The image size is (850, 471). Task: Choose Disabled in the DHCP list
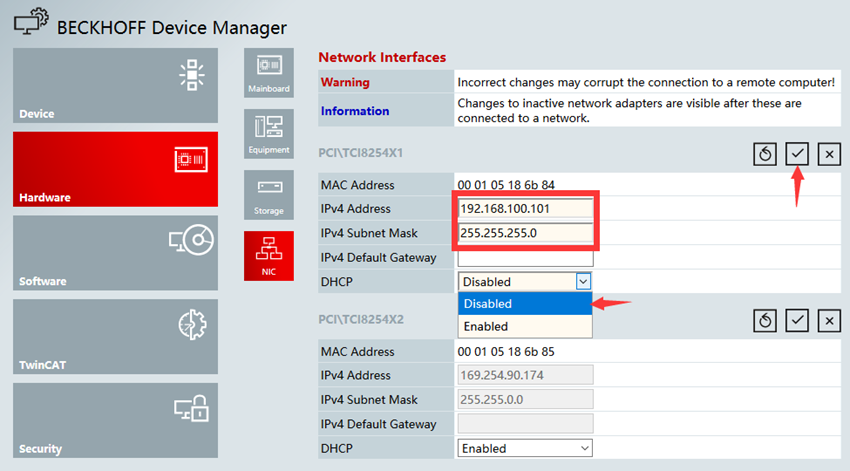(525, 304)
